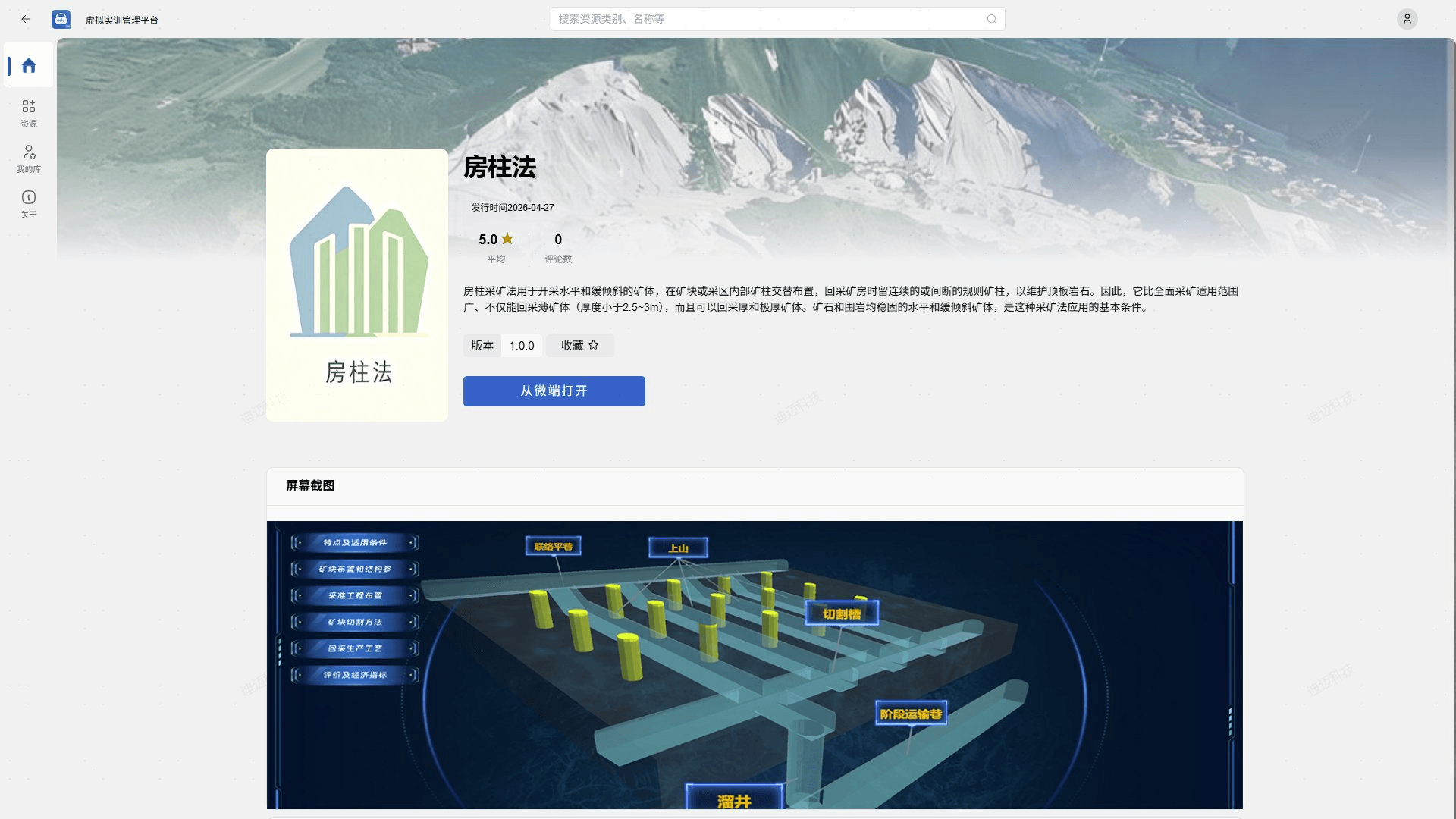Click the favorite star outline icon
1456x819 pixels.
point(593,345)
